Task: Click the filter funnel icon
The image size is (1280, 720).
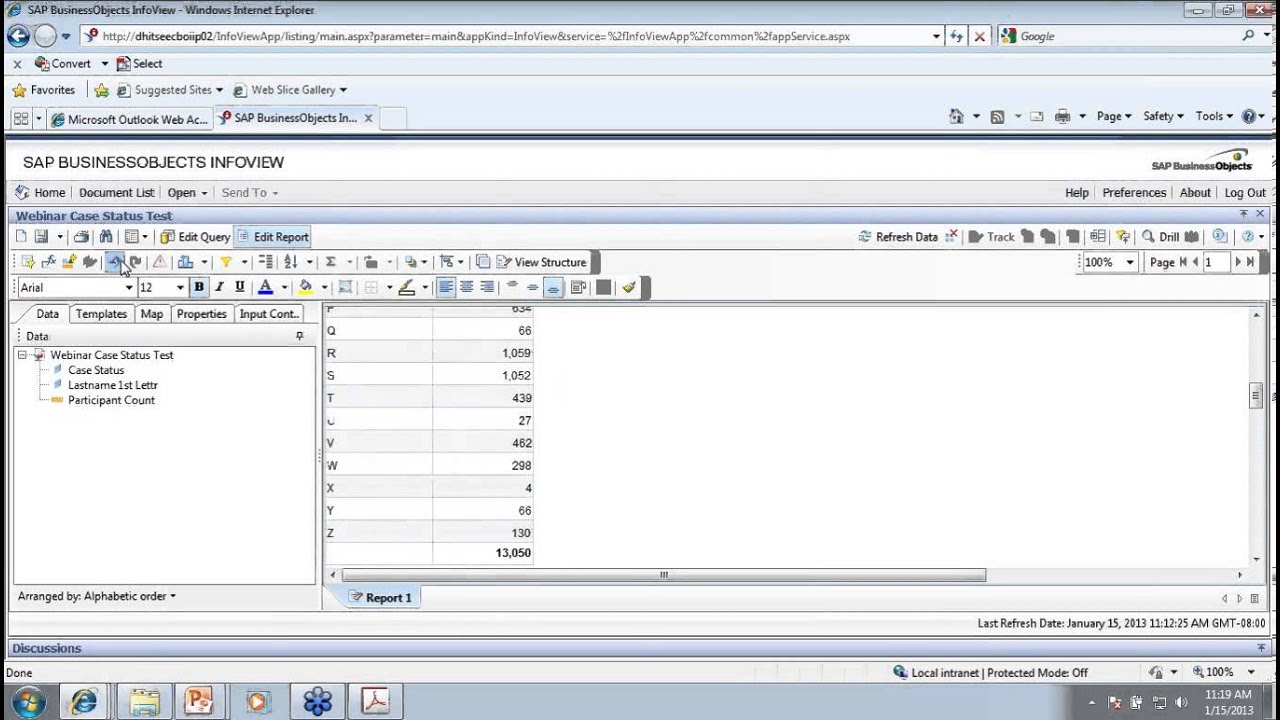Action: click(226, 262)
